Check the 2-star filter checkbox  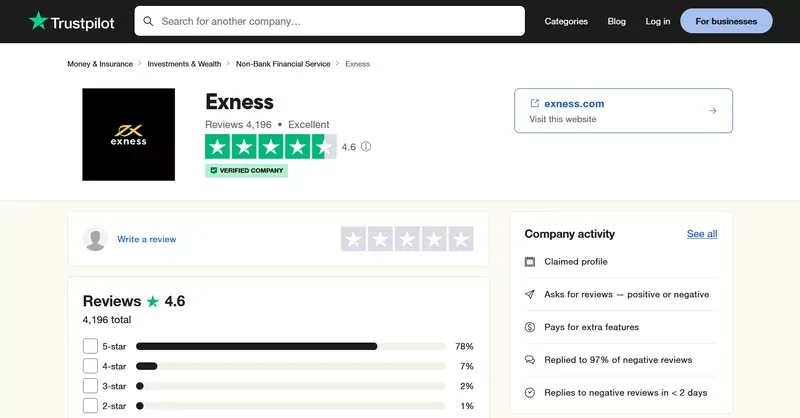point(90,406)
